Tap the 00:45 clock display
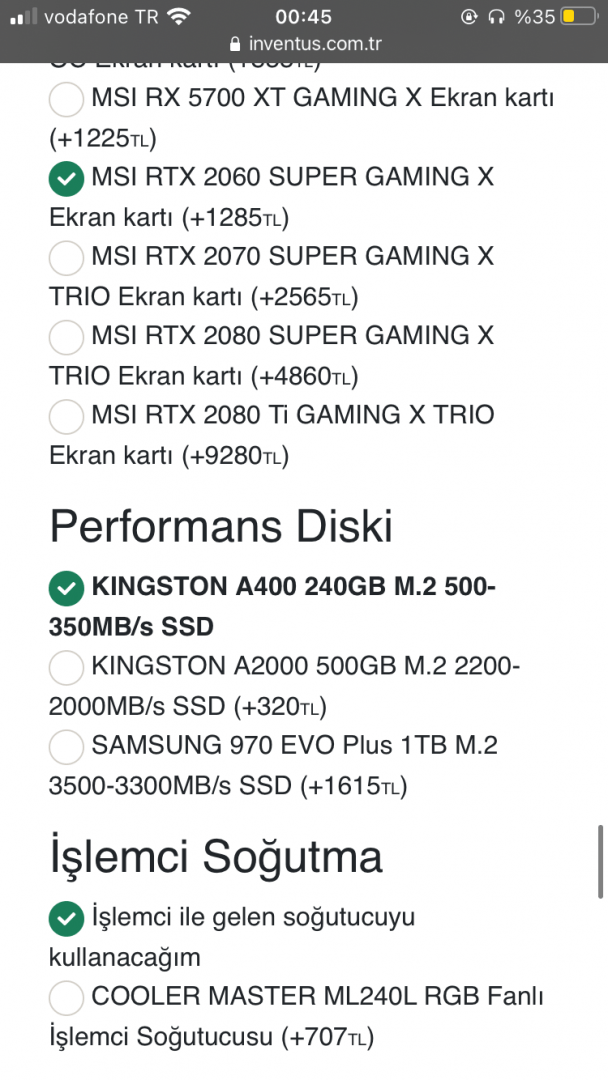Screen dimensions: 608x1080 click(x=304, y=16)
